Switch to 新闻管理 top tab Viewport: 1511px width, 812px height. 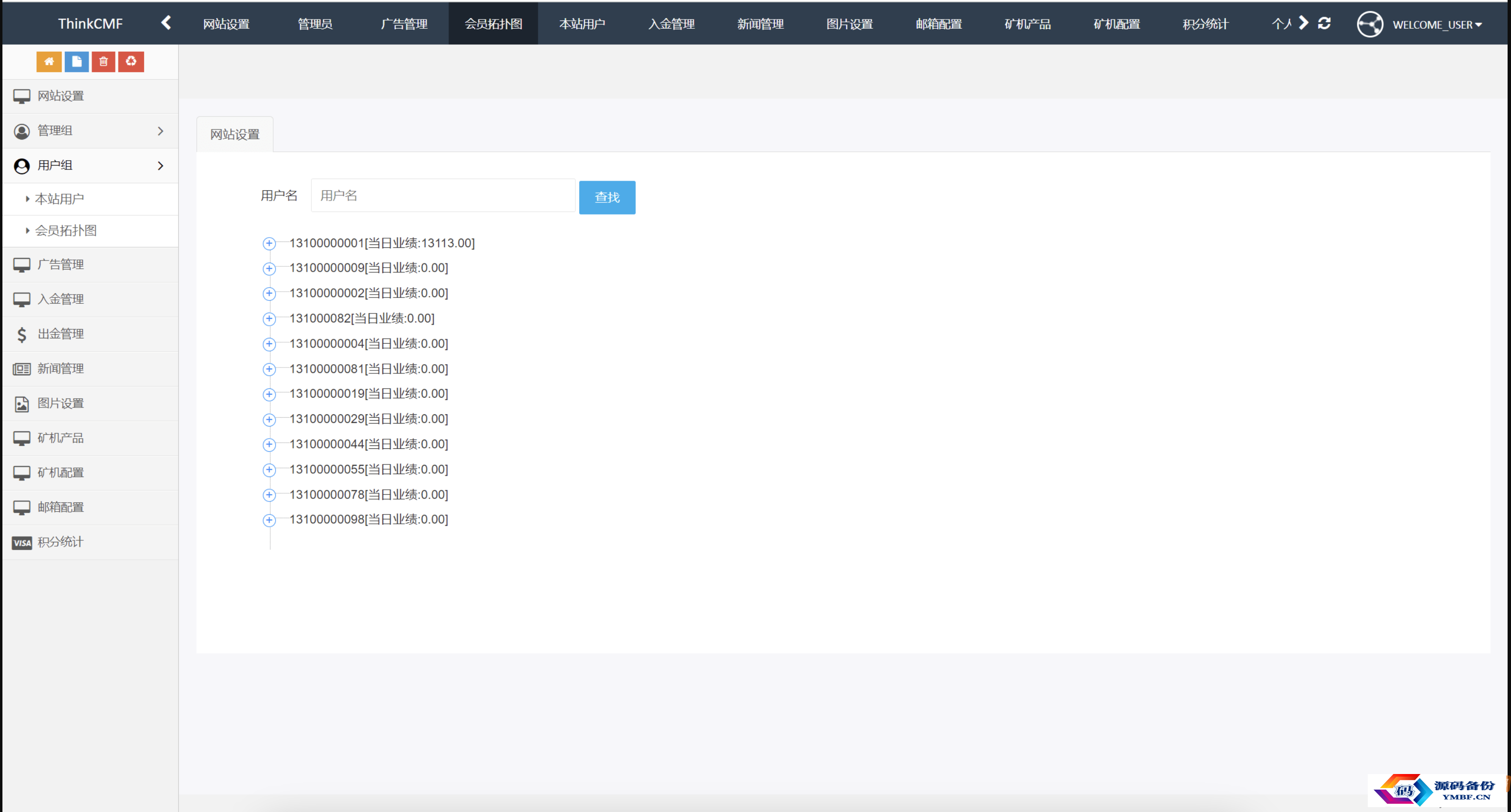click(x=761, y=23)
